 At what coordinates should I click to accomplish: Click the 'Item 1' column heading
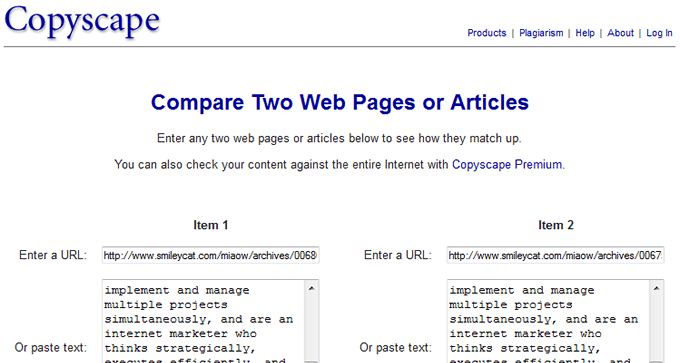coord(211,225)
